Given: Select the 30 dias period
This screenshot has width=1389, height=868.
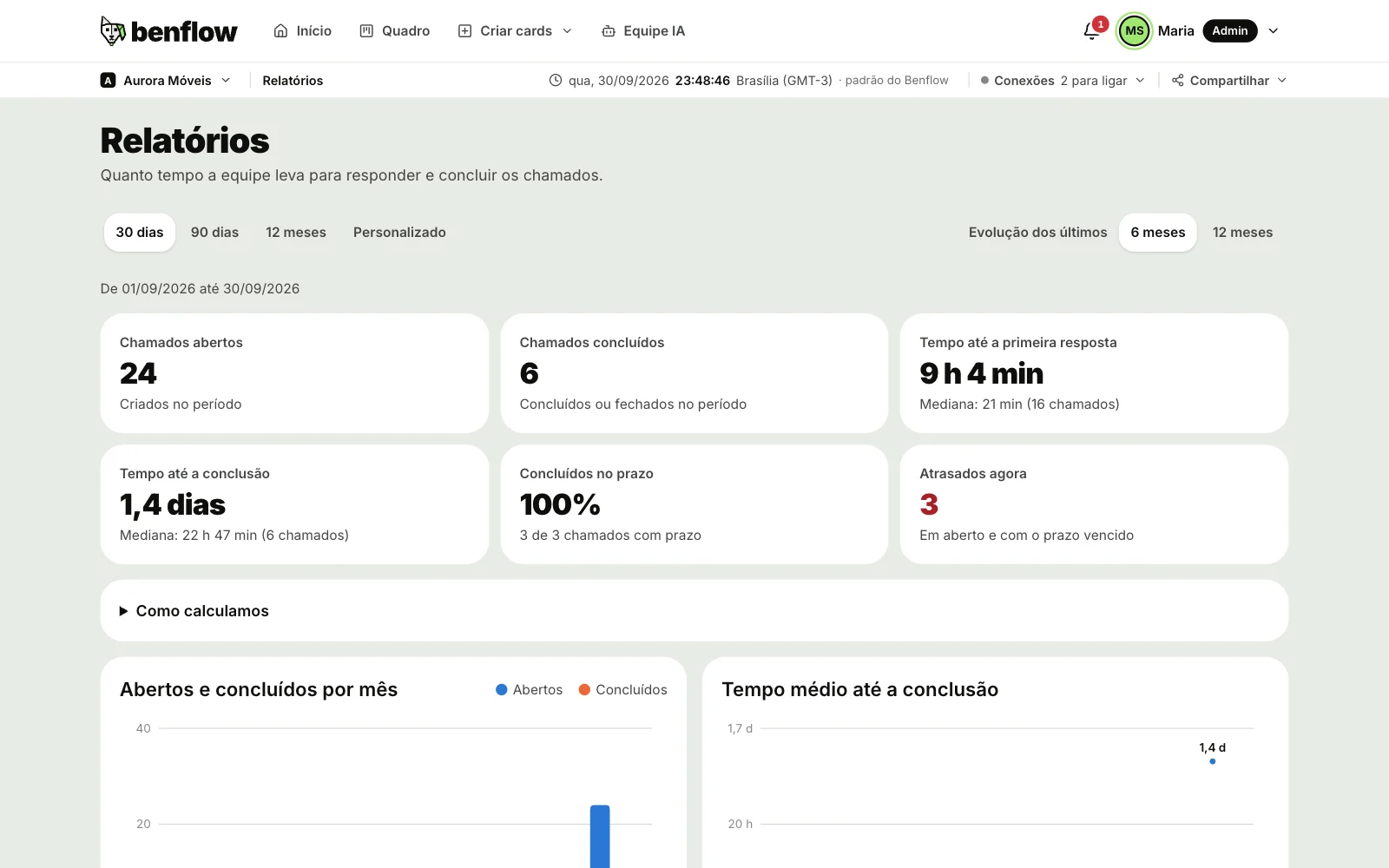Looking at the screenshot, I should click(x=140, y=233).
